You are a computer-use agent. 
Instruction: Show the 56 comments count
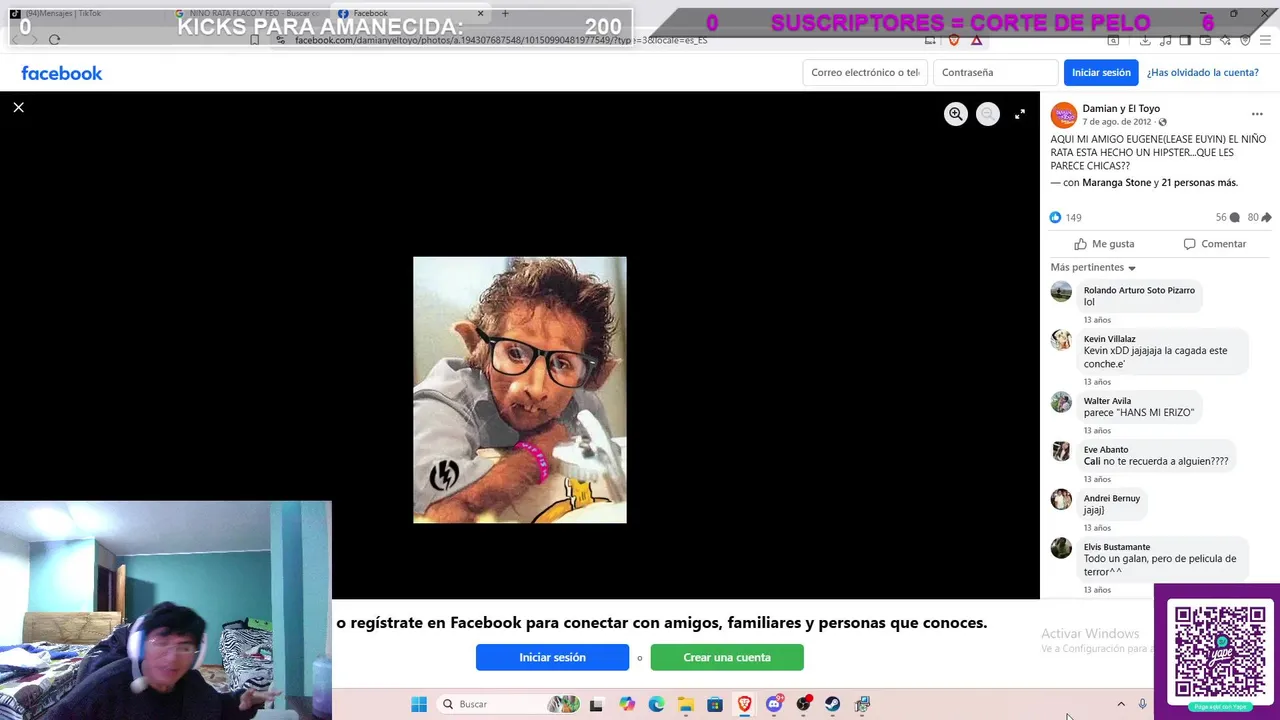pos(1227,217)
